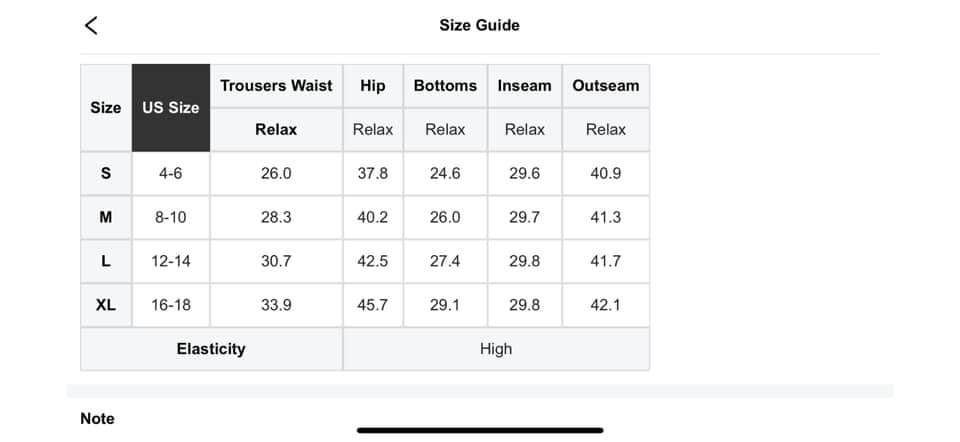Click the Note section heading
The width and height of the screenshot is (960, 442).
97,419
